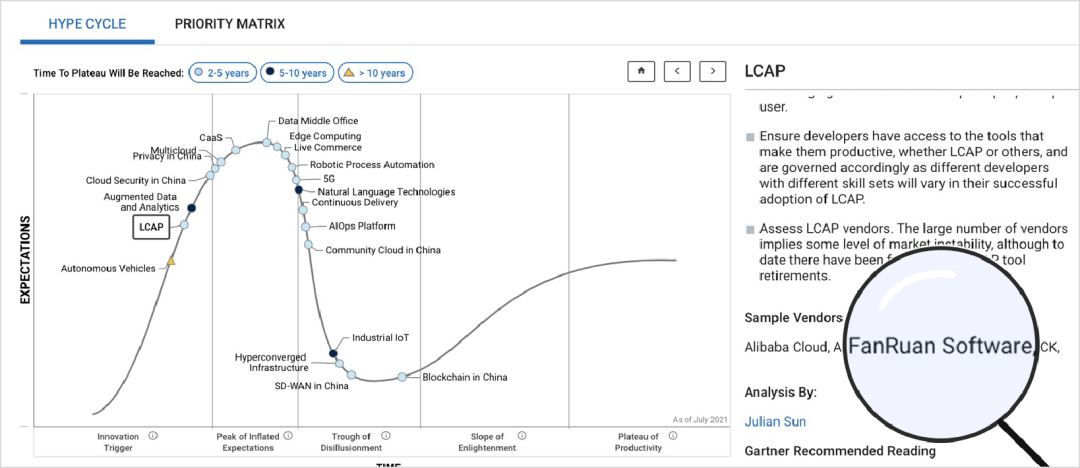Toggle the 2-5 years filter

click(x=222, y=72)
